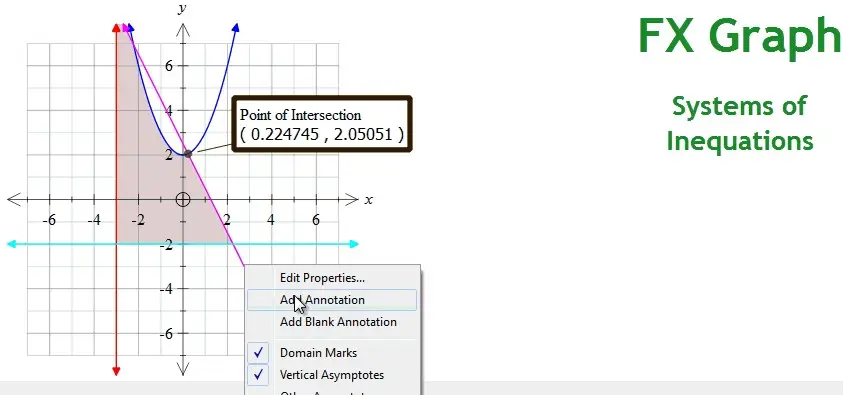
Task: Click the FX Graph title text
Action: click(740, 35)
